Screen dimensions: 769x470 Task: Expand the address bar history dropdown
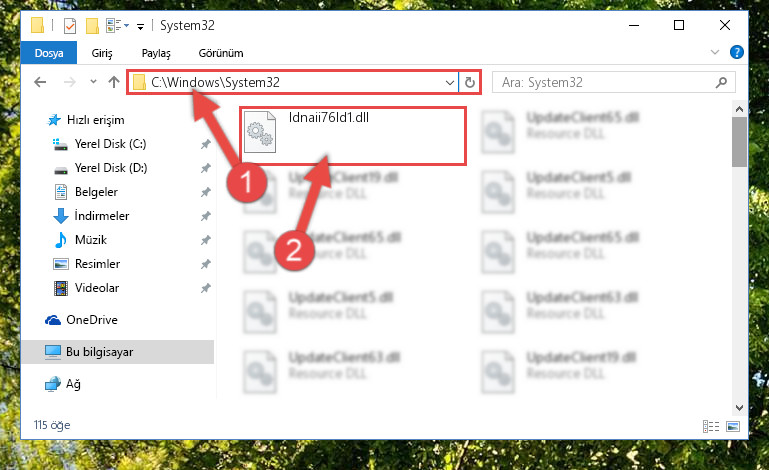coord(449,82)
